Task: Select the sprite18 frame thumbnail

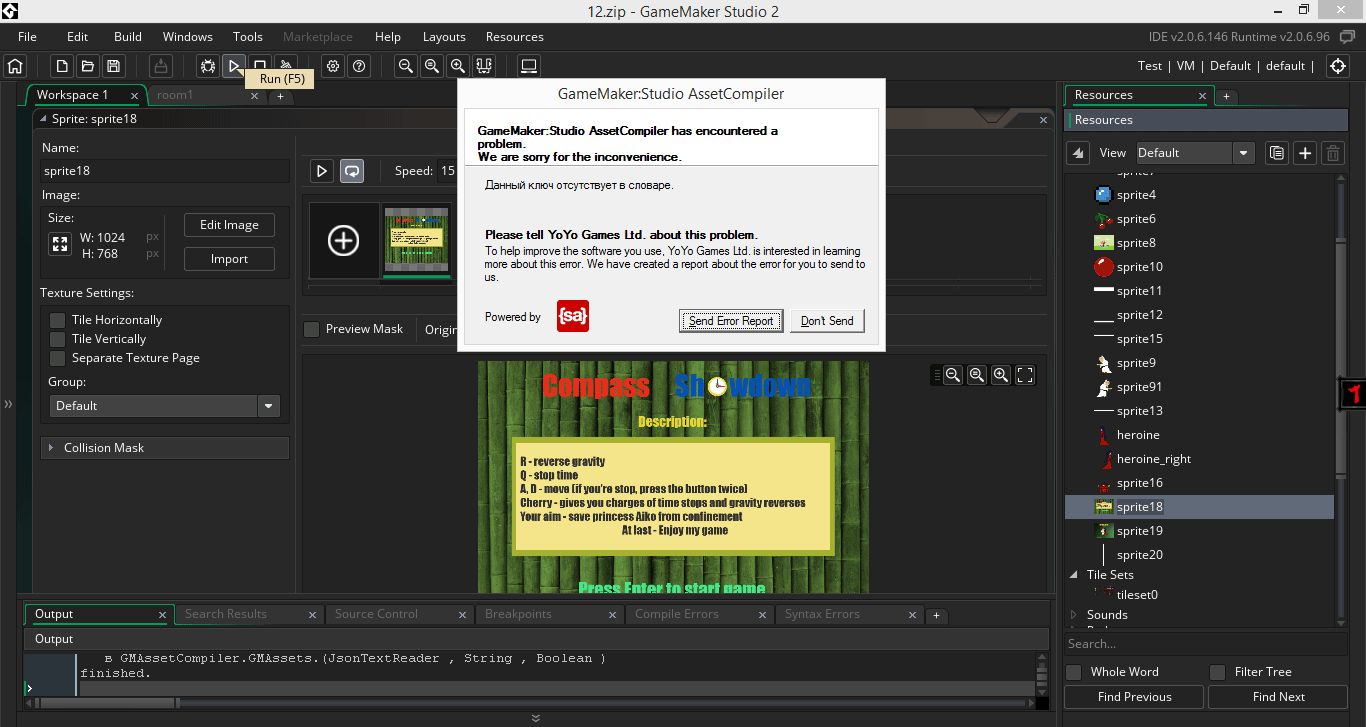Action: (417, 241)
